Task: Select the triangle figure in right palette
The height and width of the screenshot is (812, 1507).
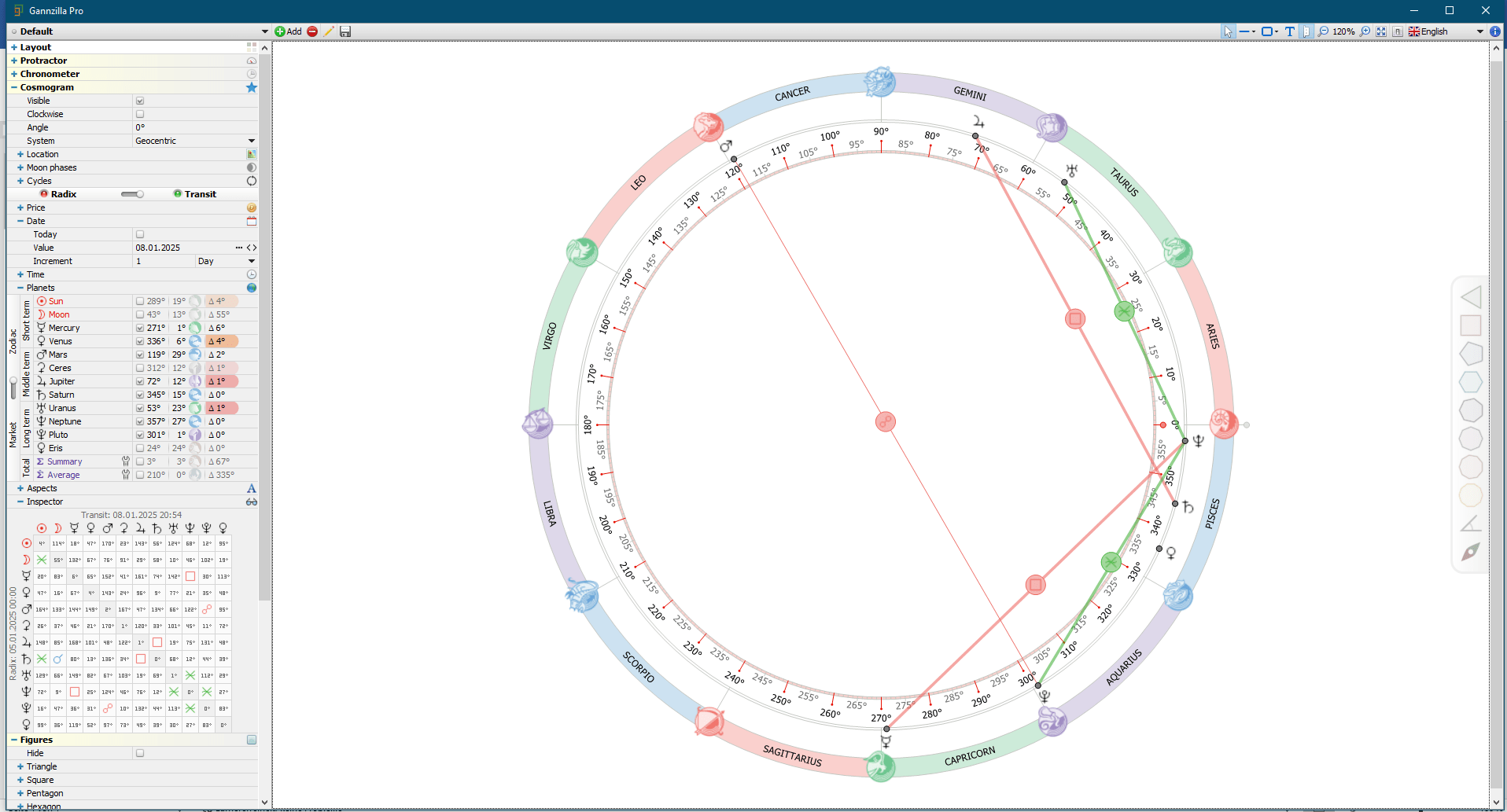Action: 1471,297
